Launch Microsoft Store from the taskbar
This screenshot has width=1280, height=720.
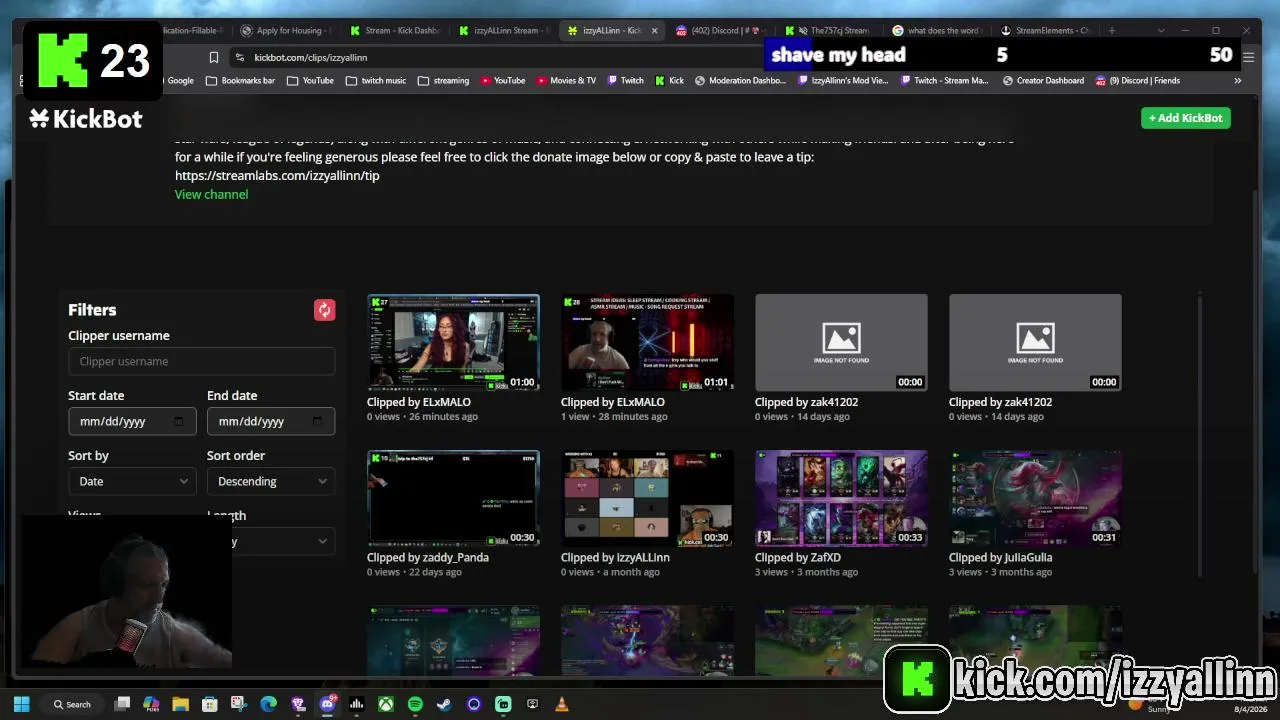coord(209,704)
